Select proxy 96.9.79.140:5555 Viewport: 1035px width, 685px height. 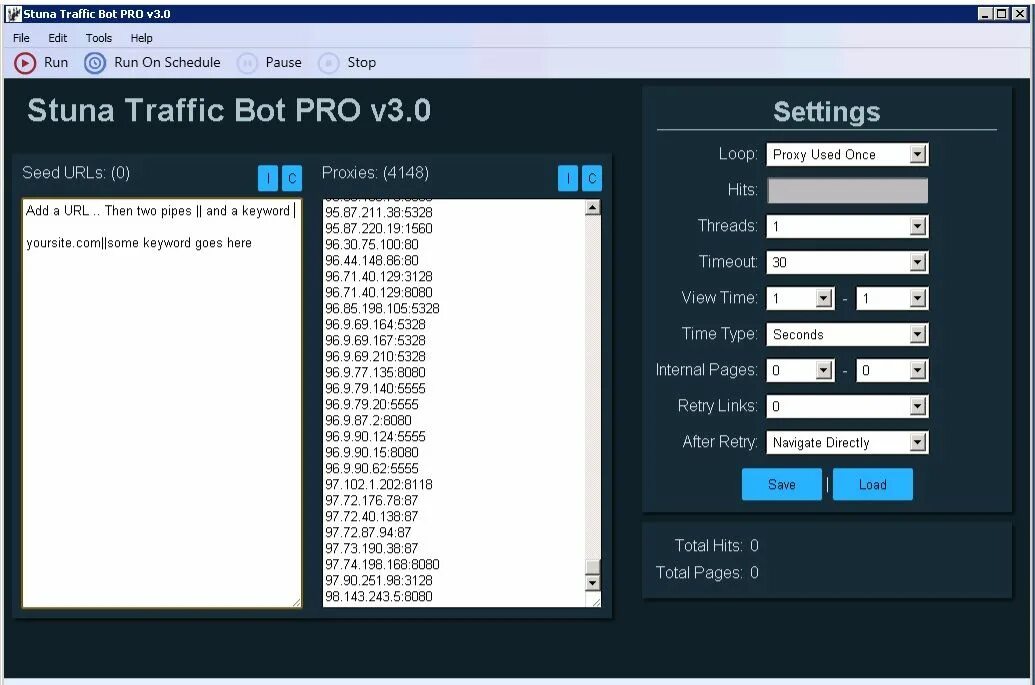tap(375, 389)
